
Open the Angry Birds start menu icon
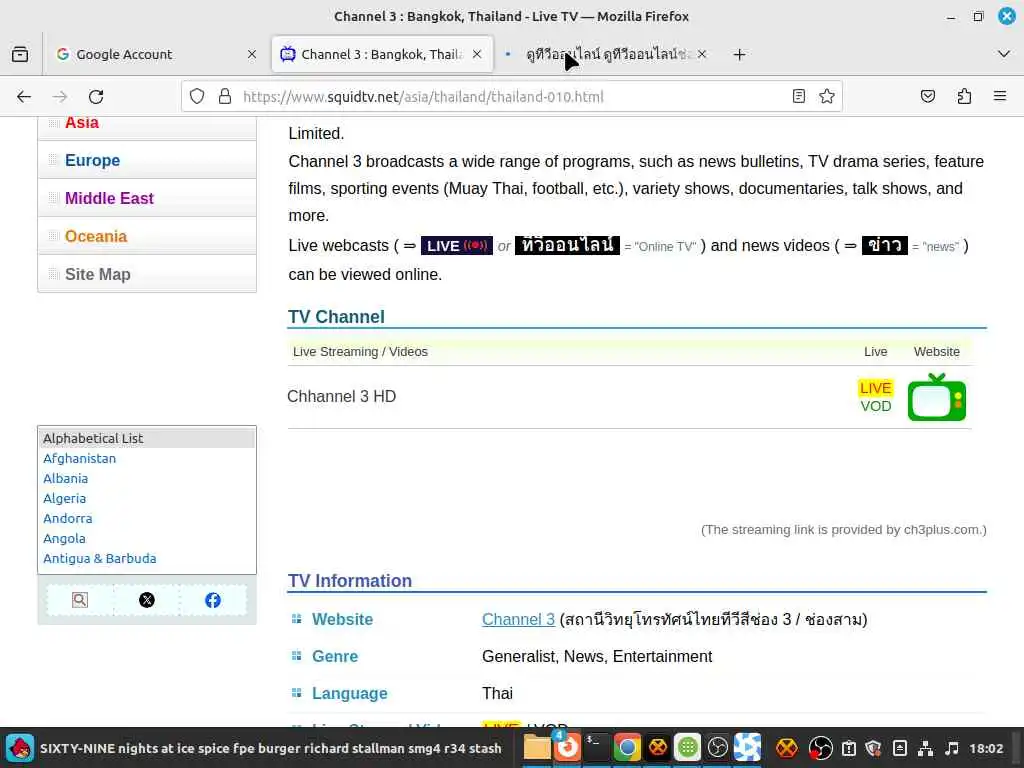coord(20,748)
